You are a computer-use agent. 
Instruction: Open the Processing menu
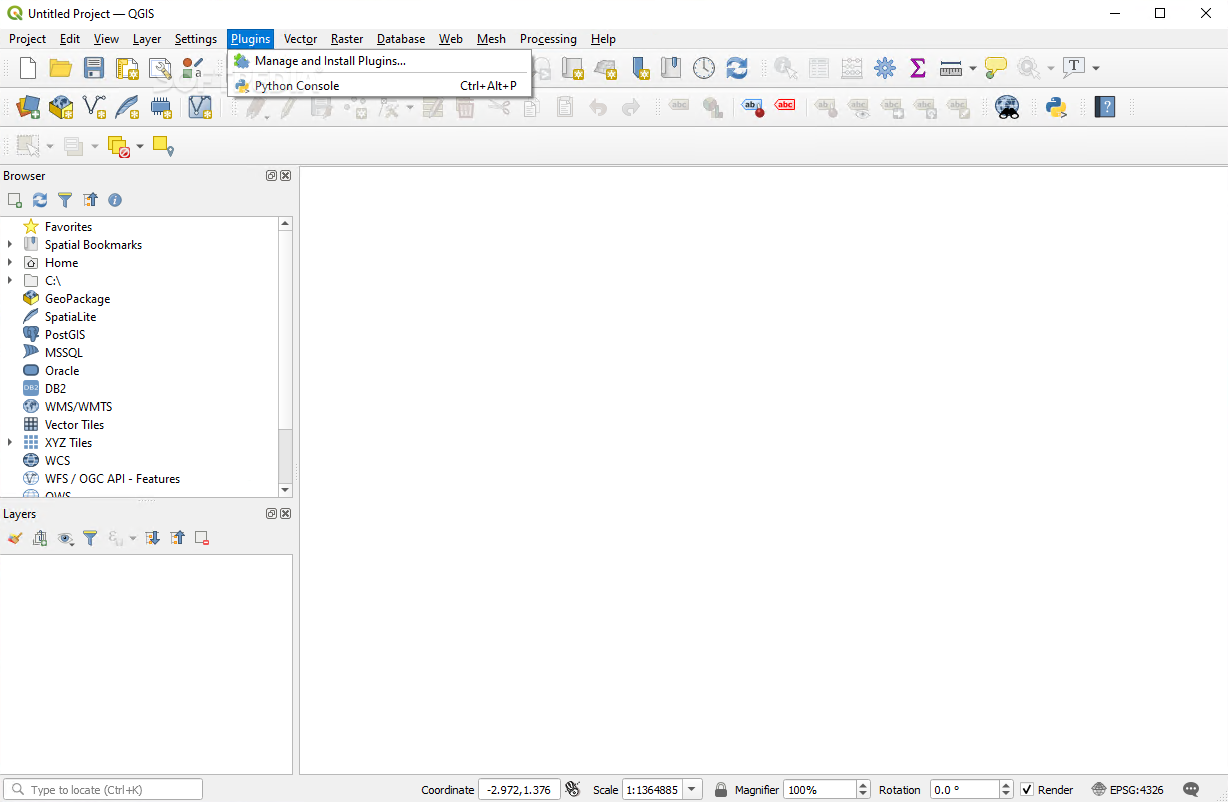[x=548, y=39]
